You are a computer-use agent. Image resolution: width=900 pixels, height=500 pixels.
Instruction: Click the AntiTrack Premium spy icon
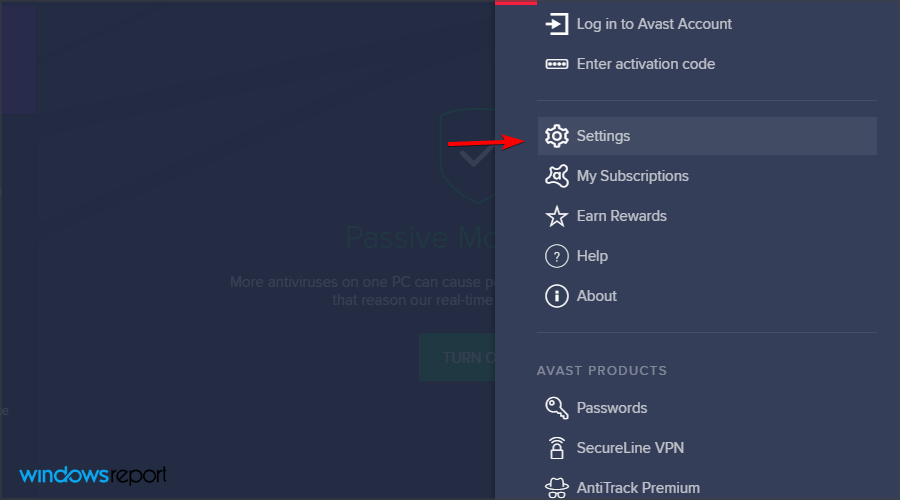(x=556, y=488)
